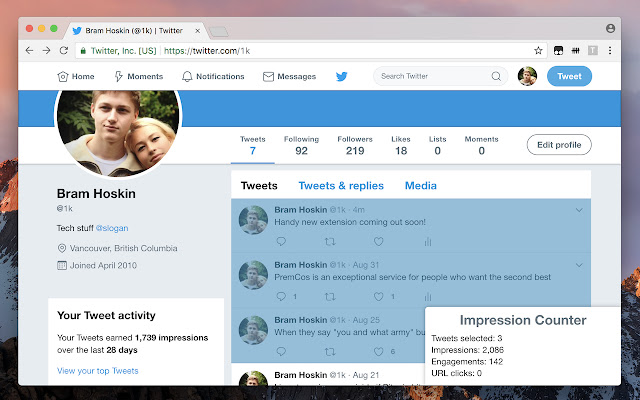640x400 pixels.
Task: Retweet the Aug 25 tweet
Action: tap(330, 351)
